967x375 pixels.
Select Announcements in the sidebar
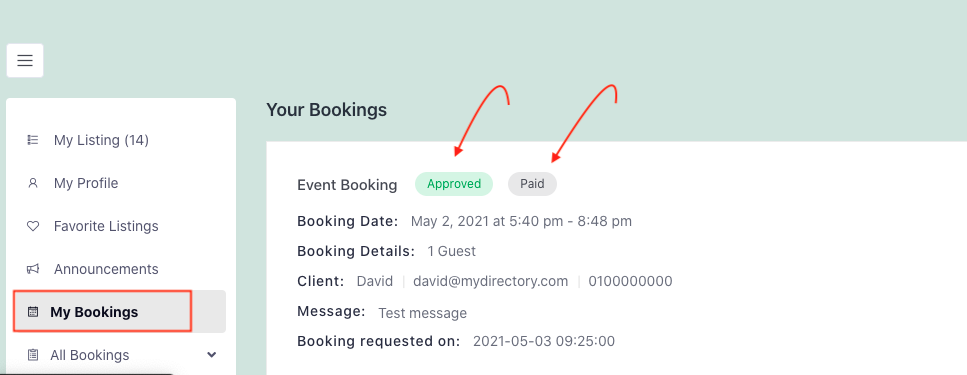[x=106, y=269]
